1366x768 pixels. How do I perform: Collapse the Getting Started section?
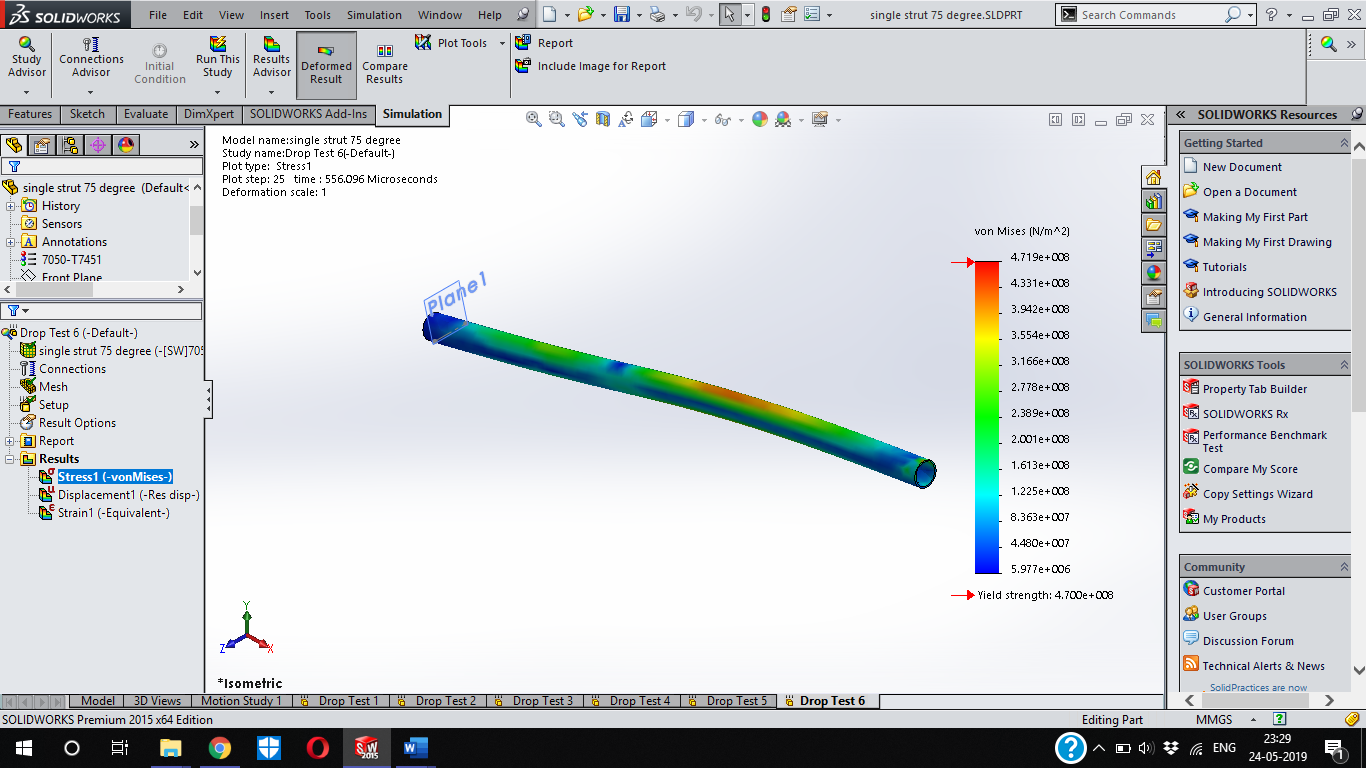[x=1344, y=143]
